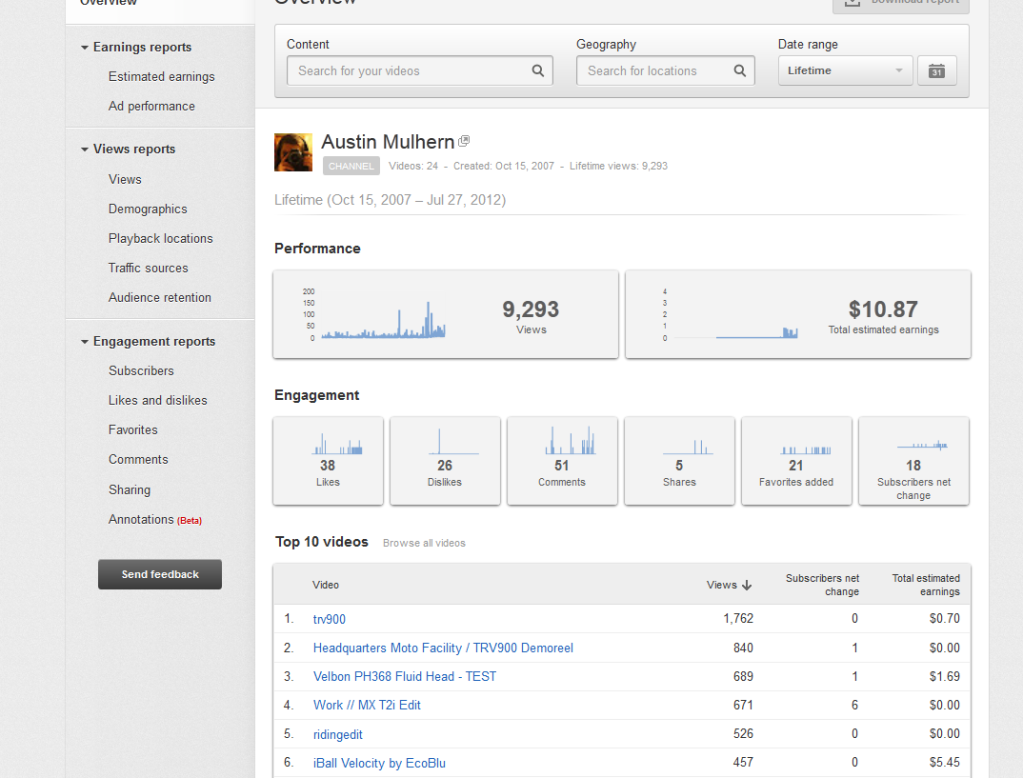This screenshot has width=1023, height=778.
Task: Go to Demographics report
Action: (148, 209)
